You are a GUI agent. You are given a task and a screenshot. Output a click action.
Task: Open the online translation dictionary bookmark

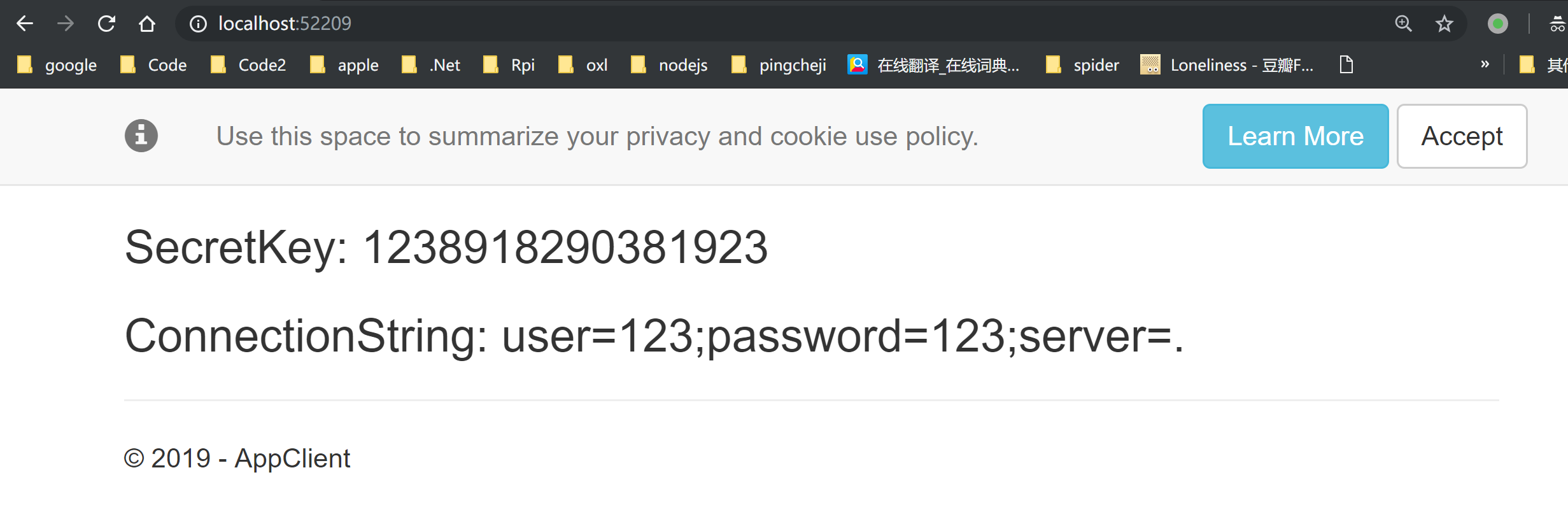pos(933,65)
